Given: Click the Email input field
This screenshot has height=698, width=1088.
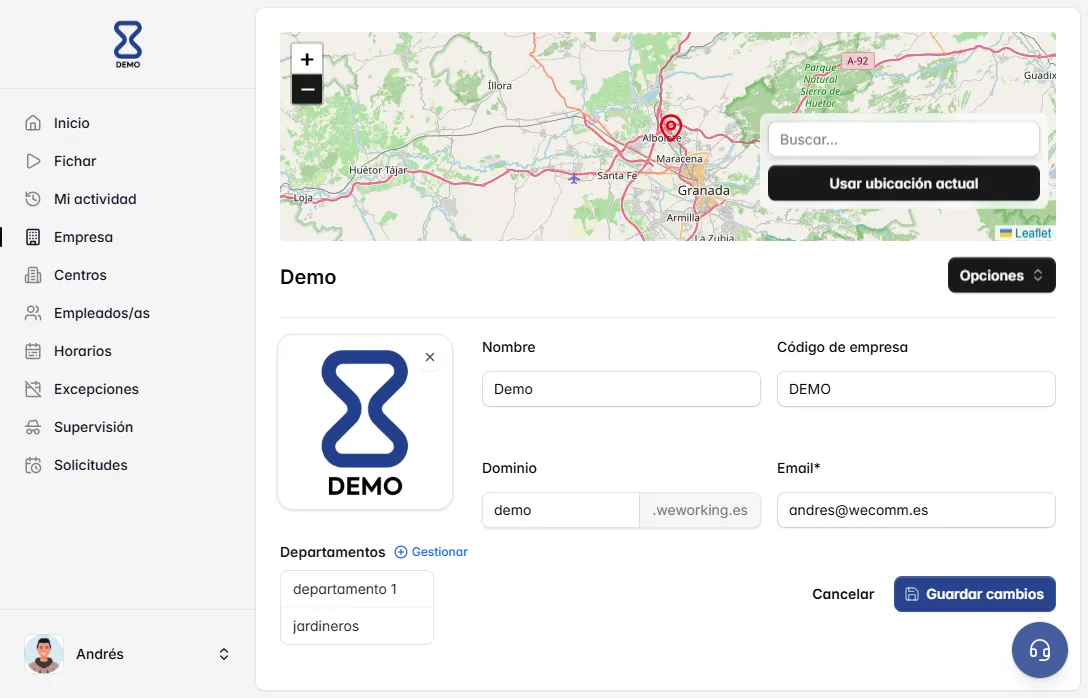Looking at the screenshot, I should pos(916,510).
